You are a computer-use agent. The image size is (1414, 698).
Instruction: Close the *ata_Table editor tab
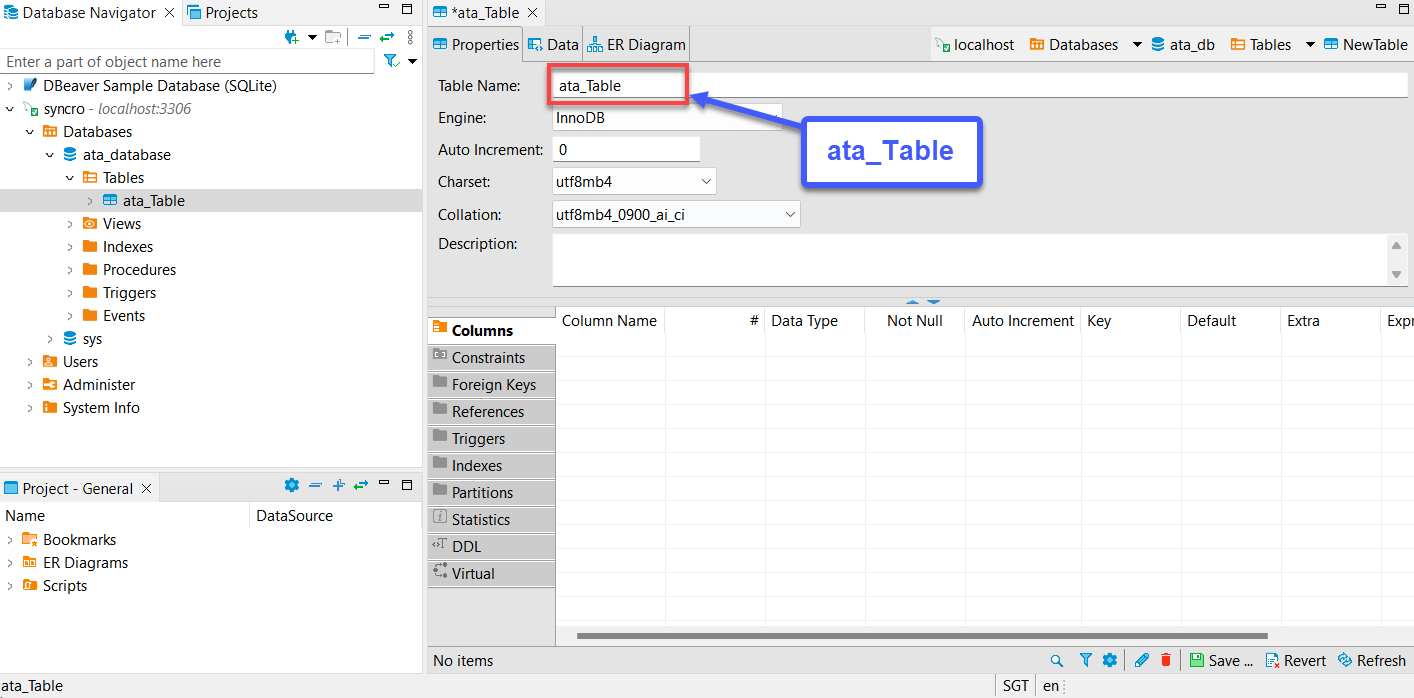coord(532,13)
